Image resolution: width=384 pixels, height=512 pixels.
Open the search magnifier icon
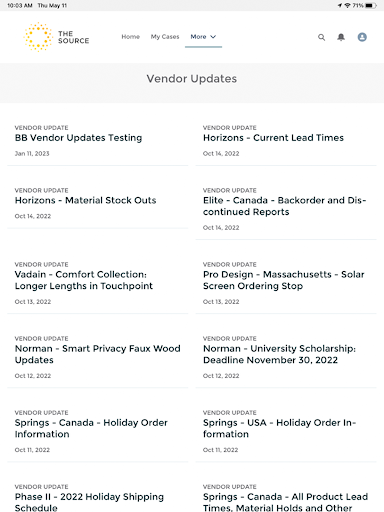point(321,37)
